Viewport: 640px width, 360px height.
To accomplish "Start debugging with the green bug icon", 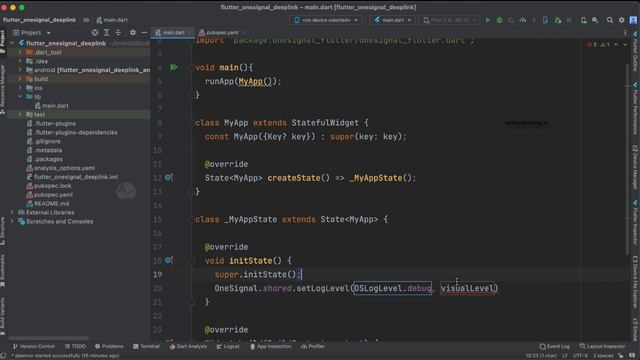I will coord(499,20).
